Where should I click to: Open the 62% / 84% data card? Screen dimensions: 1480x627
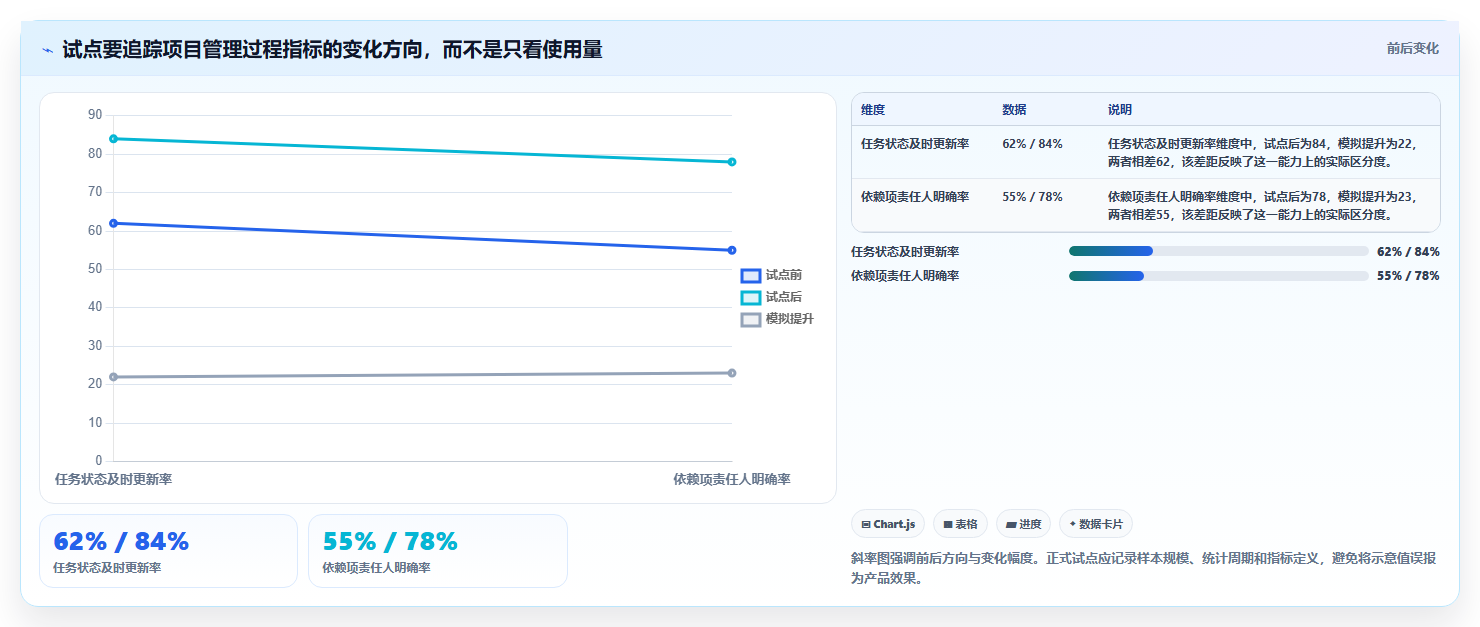click(x=168, y=551)
